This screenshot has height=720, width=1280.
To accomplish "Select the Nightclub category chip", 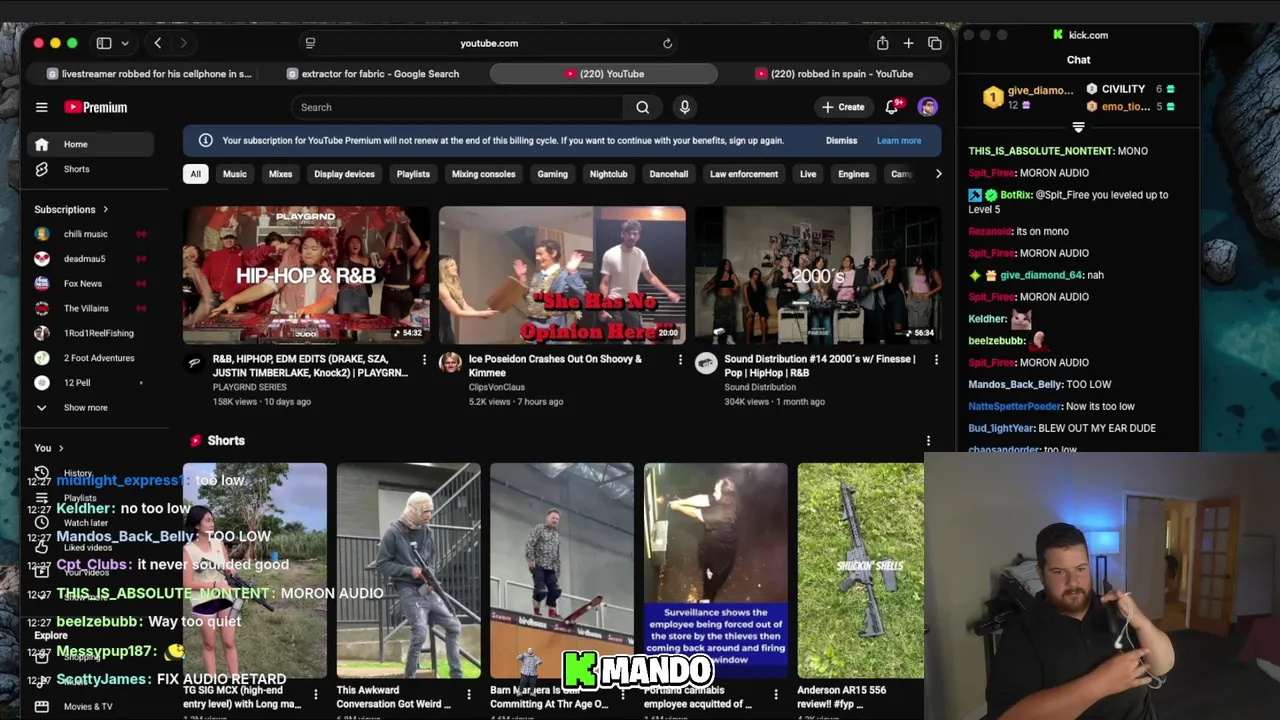I will tap(608, 174).
